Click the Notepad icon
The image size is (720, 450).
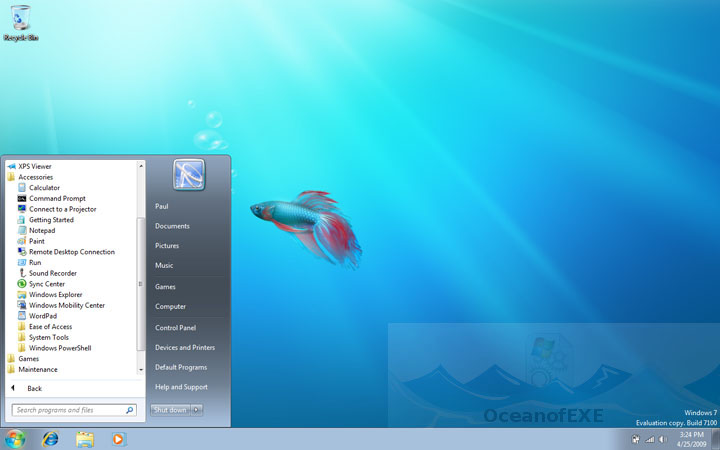pos(22,230)
